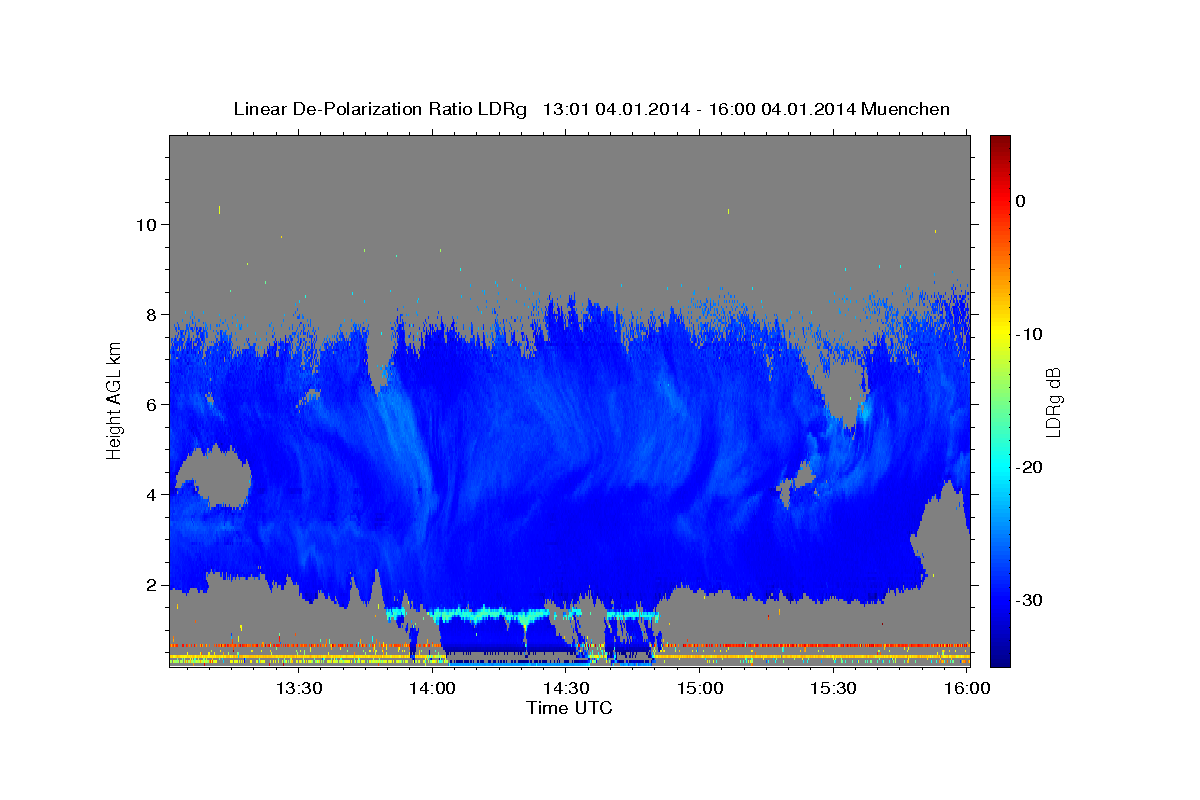Click the 16:00 time tick label
Screen dimensions: 1200x800
click(966, 688)
